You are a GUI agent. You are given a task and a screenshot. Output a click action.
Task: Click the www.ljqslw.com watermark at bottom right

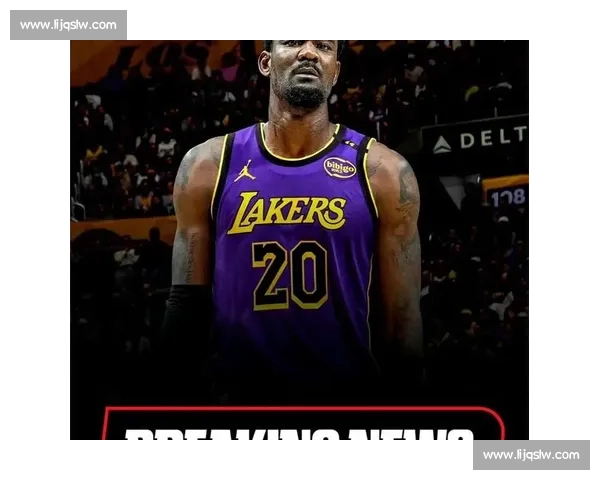pos(531,455)
